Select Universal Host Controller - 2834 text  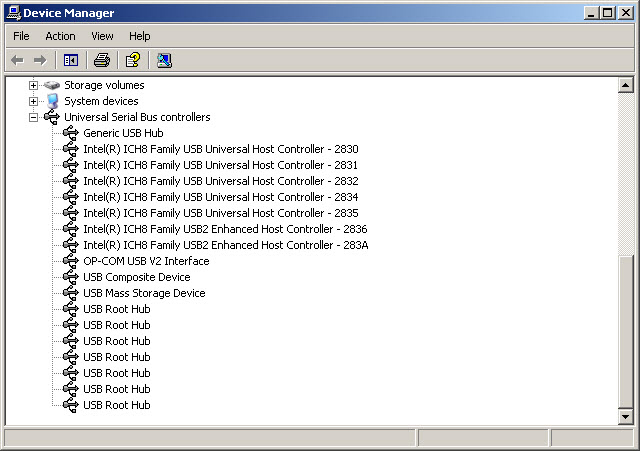(x=221, y=197)
